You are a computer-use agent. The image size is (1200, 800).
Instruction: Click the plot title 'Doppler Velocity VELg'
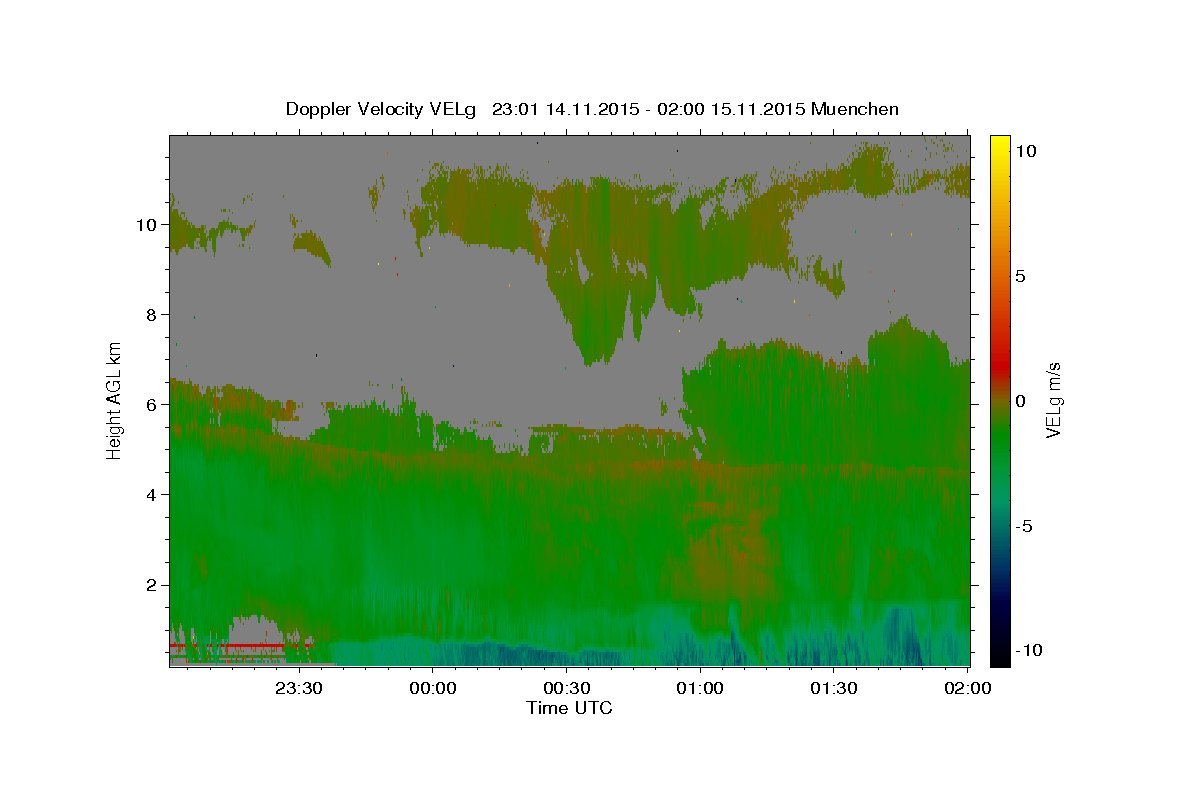pyautogui.click(x=381, y=109)
